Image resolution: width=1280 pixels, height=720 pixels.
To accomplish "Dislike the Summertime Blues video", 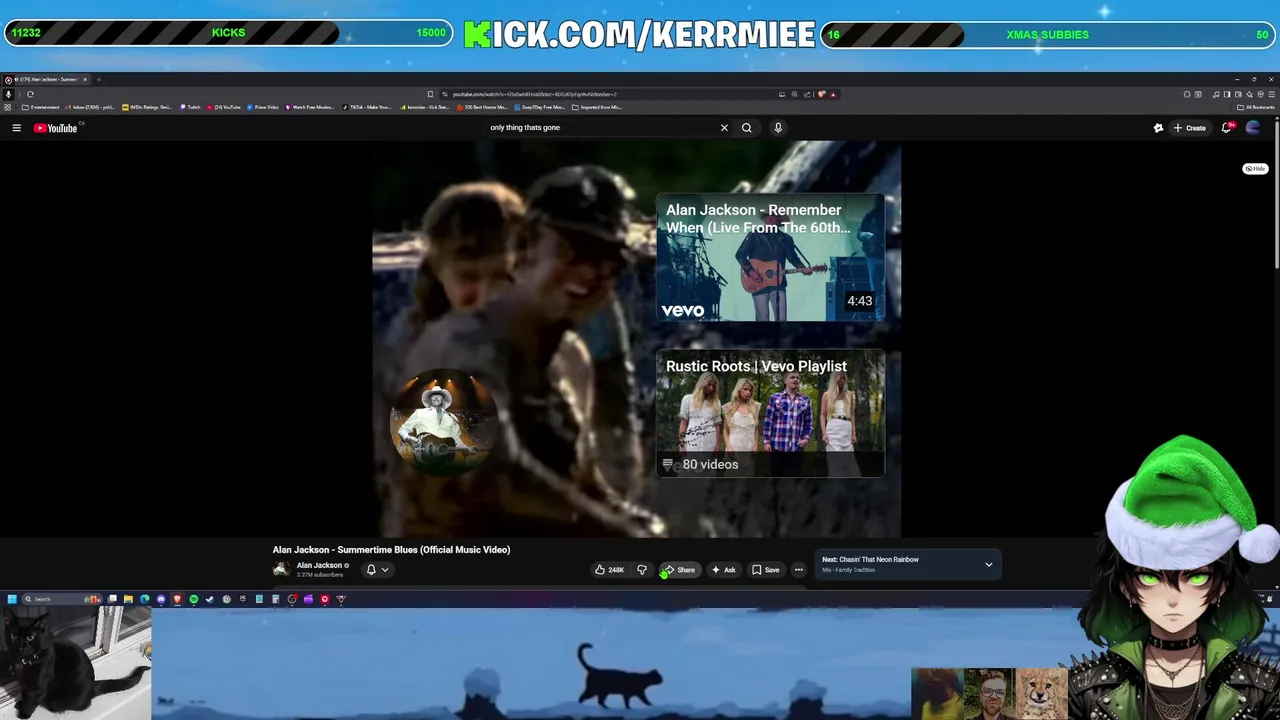I will tap(642, 570).
